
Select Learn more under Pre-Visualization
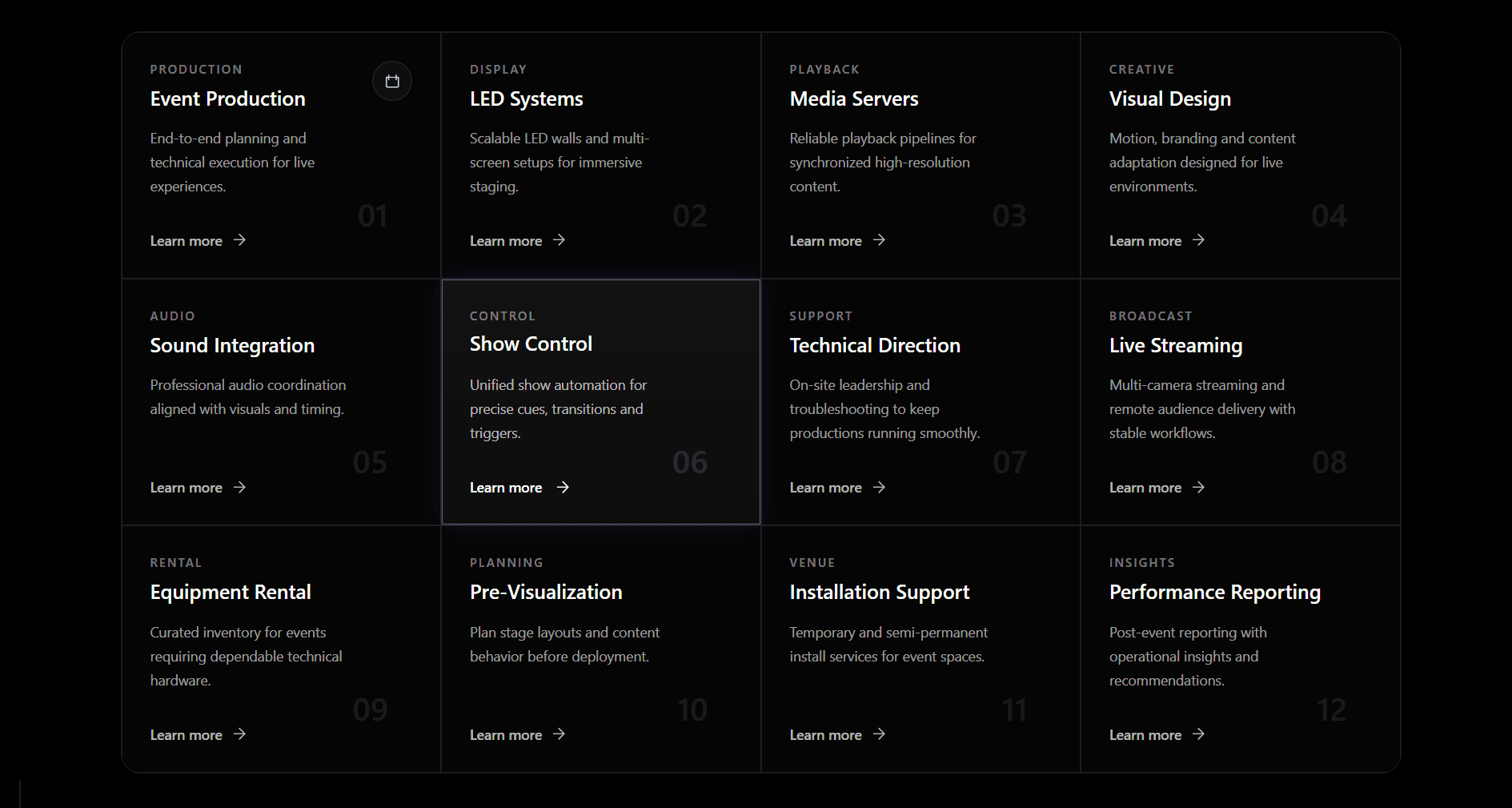pos(506,735)
